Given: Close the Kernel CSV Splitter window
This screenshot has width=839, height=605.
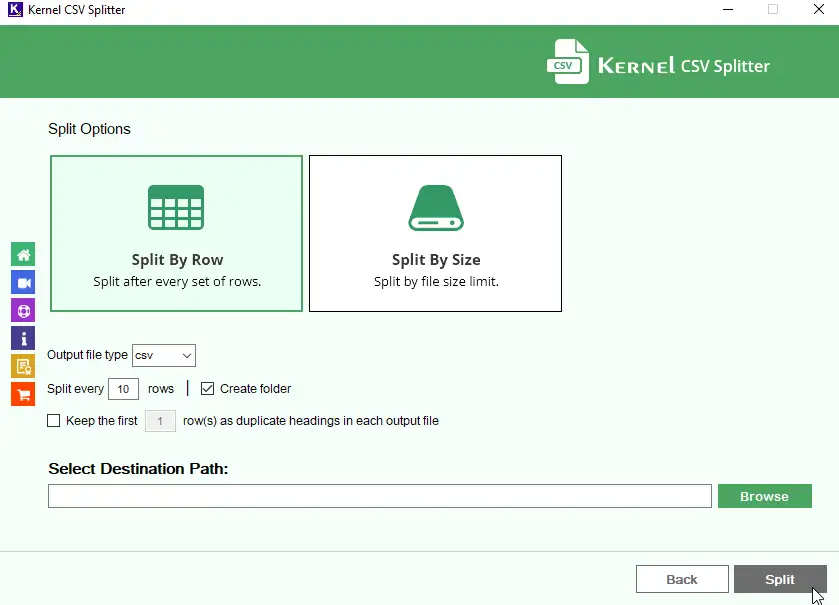Looking at the screenshot, I should click(819, 10).
